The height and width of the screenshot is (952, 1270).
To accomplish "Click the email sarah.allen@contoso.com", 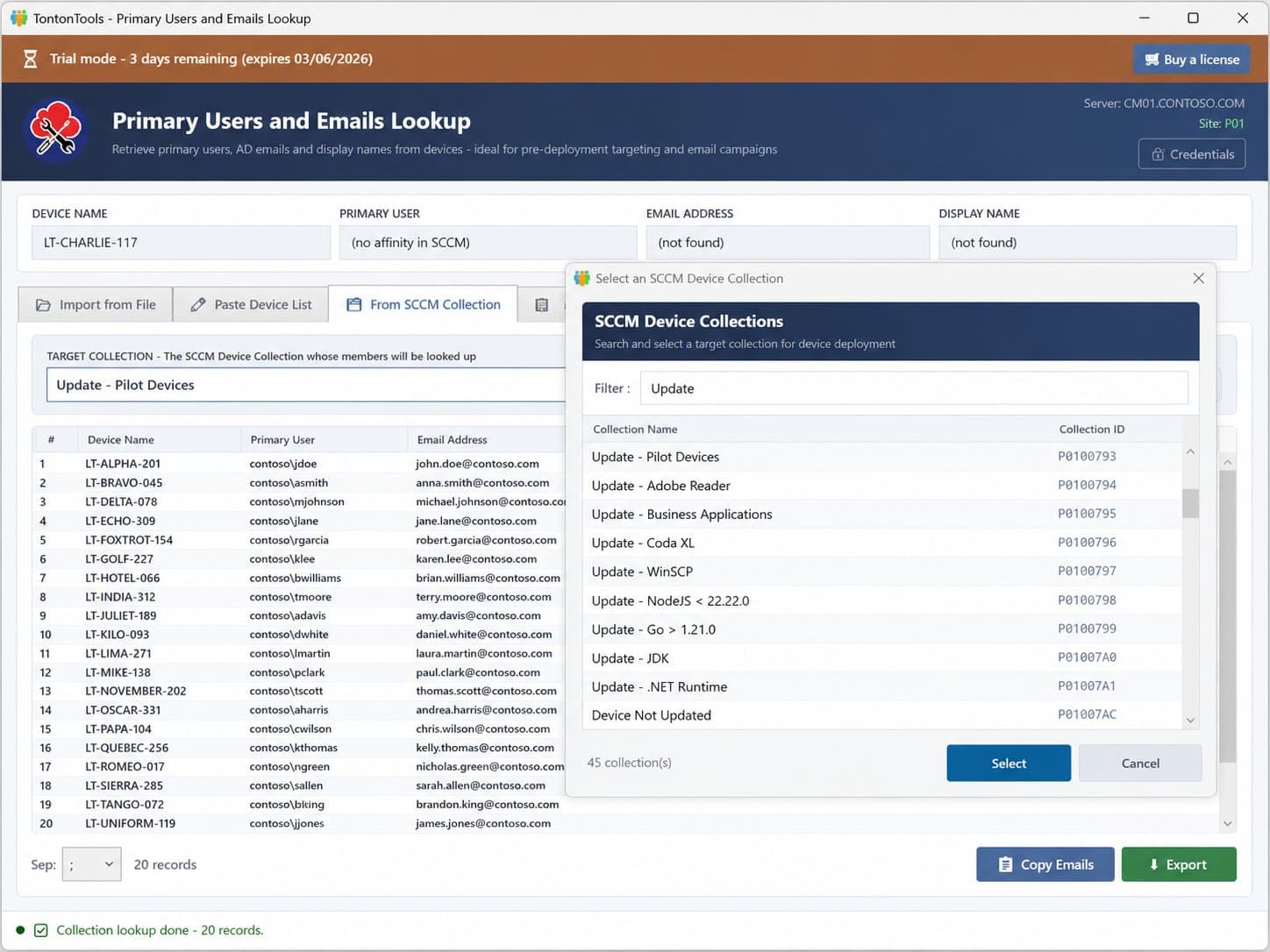I will point(480,785).
